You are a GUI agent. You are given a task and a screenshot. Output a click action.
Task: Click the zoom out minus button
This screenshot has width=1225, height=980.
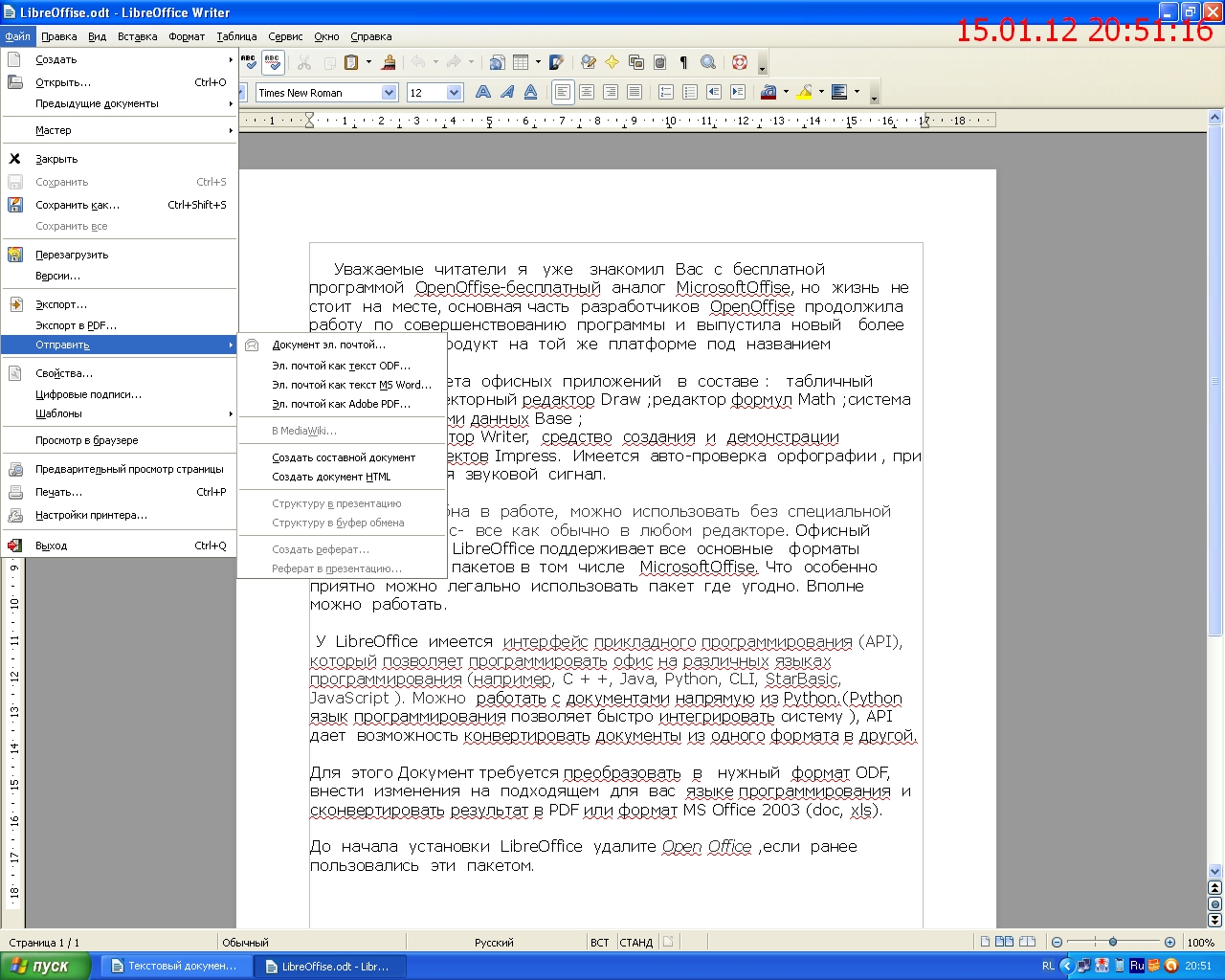tap(1057, 942)
